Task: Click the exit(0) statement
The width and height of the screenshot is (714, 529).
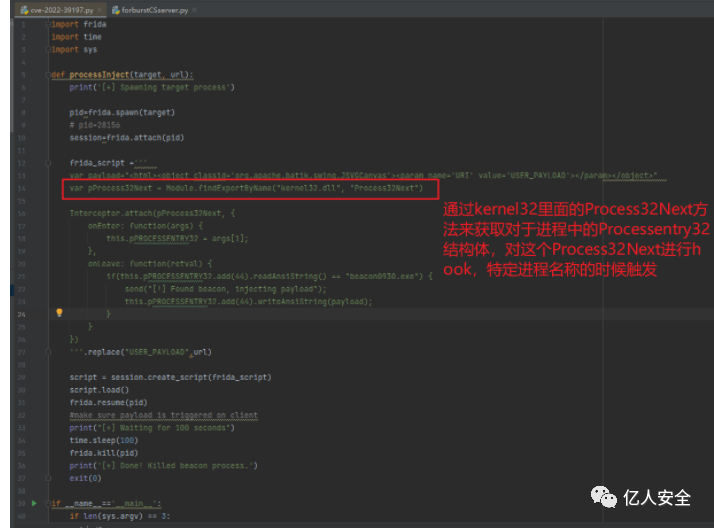Action: point(86,478)
